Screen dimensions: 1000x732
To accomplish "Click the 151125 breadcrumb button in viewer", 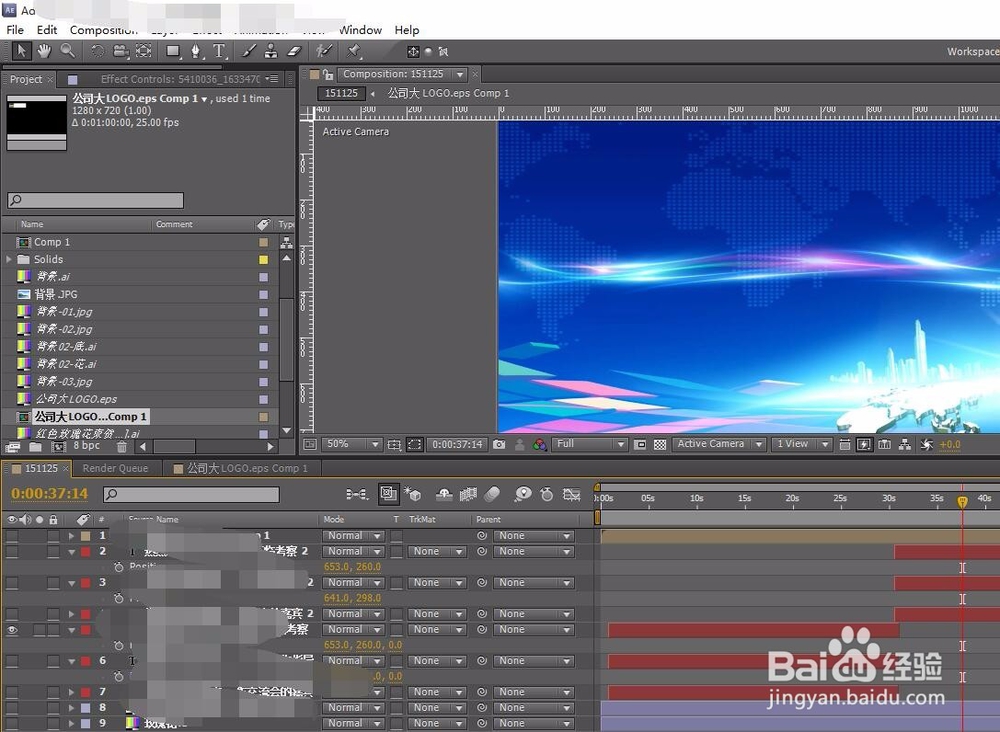I will click(341, 93).
